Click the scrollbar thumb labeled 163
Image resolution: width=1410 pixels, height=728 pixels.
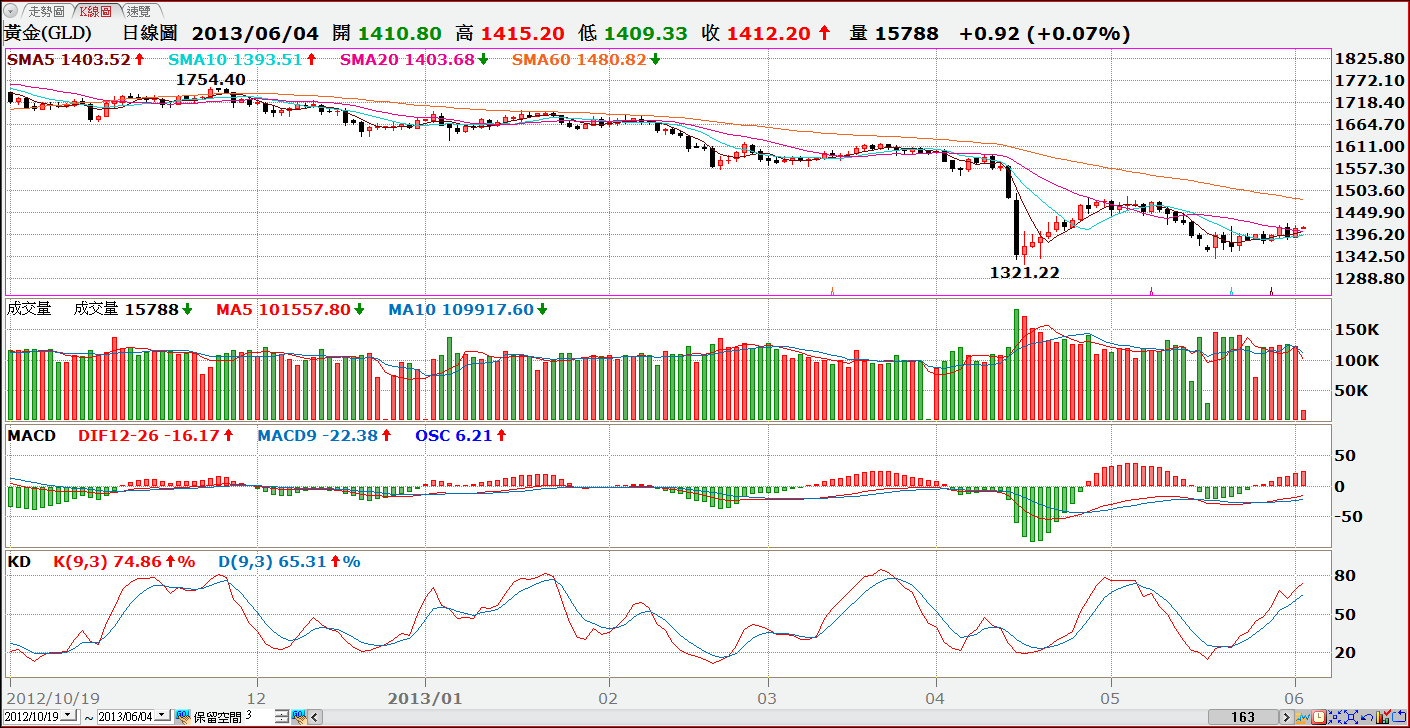click(x=1243, y=717)
